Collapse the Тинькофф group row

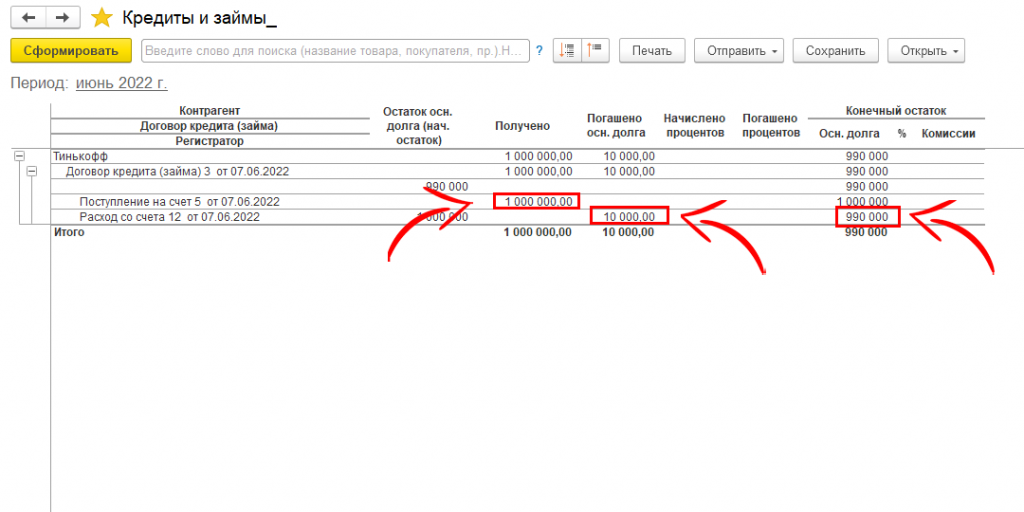(18, 157)
